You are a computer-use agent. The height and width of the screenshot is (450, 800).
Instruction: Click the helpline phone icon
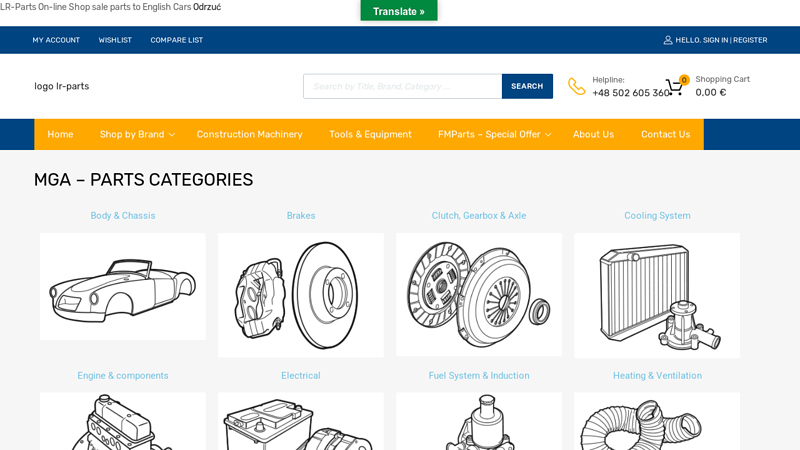577,86
